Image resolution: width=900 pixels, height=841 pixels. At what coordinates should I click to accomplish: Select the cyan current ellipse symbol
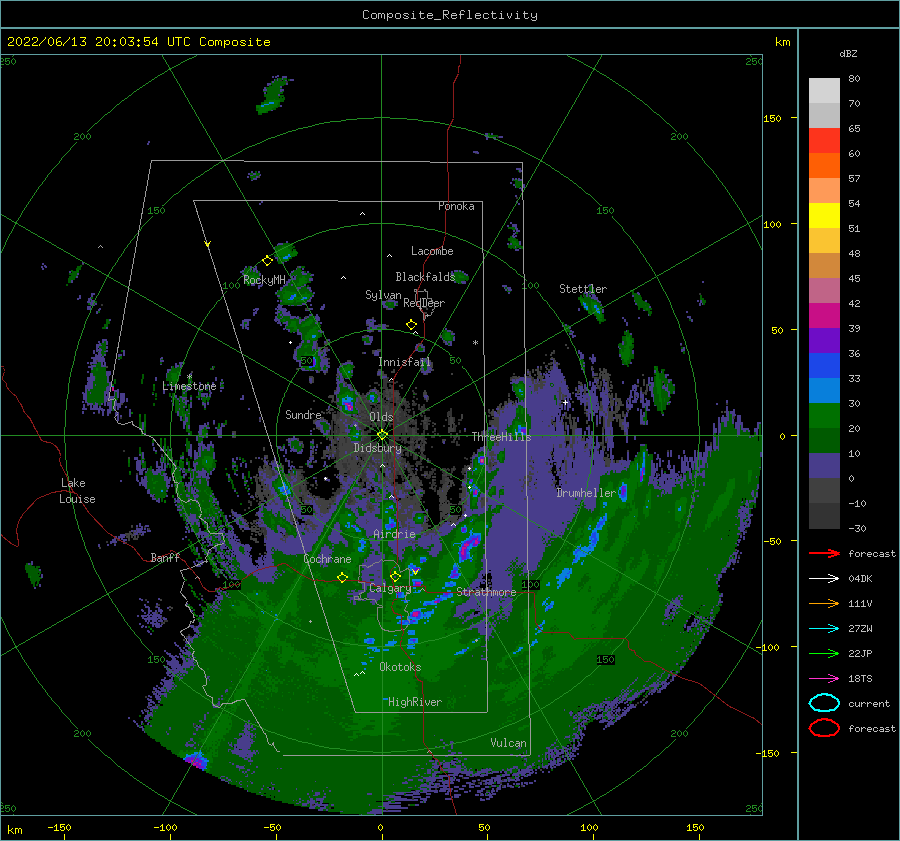(824, 703)
